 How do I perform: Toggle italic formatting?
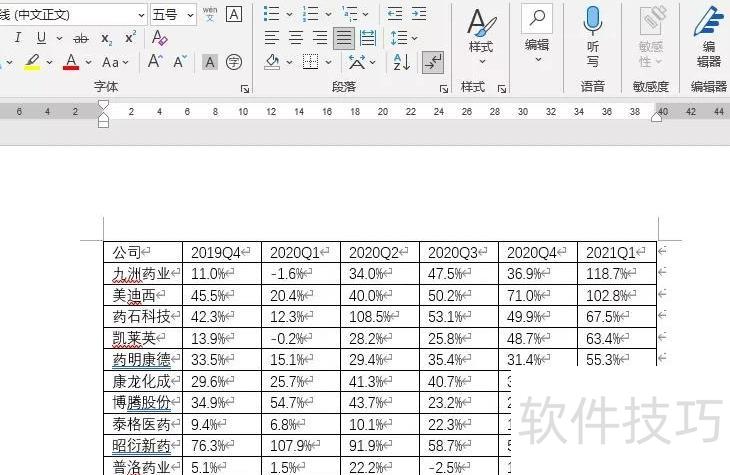pos(17,38)
